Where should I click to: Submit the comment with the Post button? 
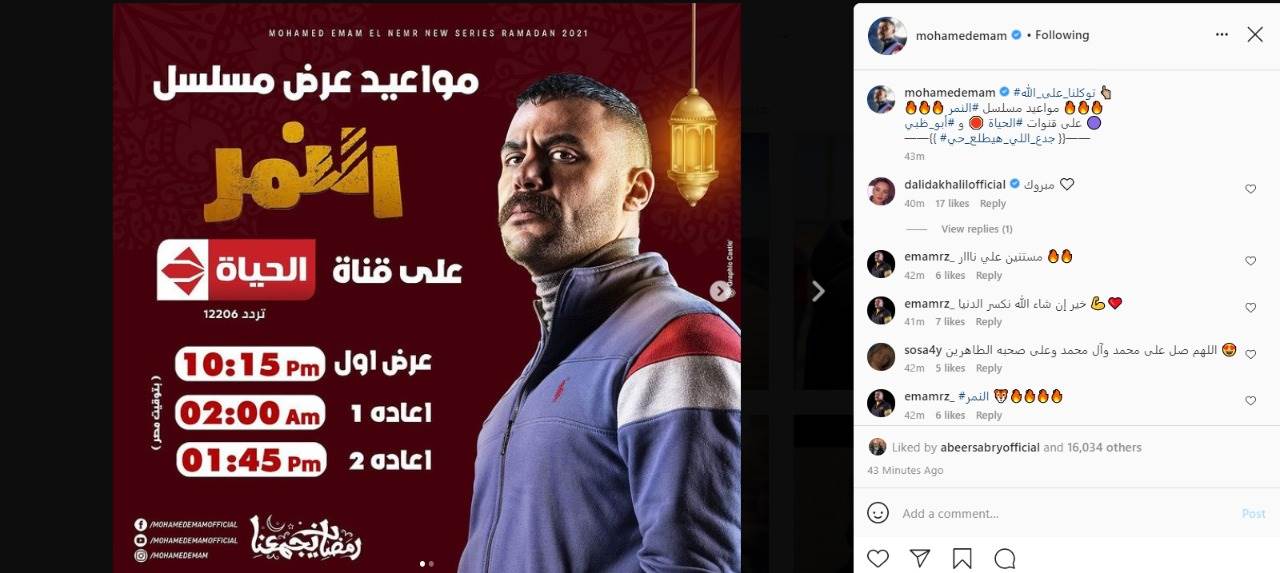point(1253,513)
